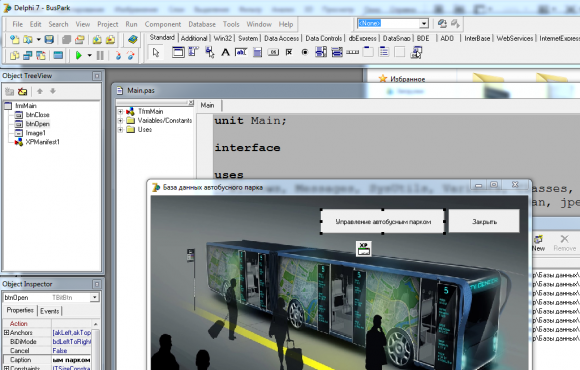Open the component selector dropdown in Object Inspector

point(95,297)
